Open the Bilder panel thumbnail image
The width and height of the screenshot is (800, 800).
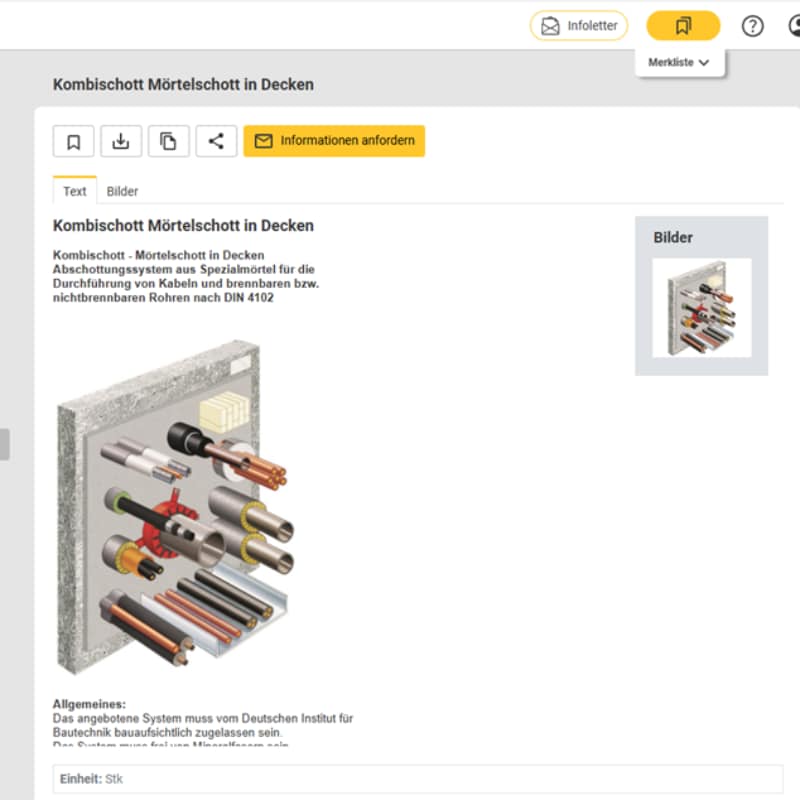702,308
